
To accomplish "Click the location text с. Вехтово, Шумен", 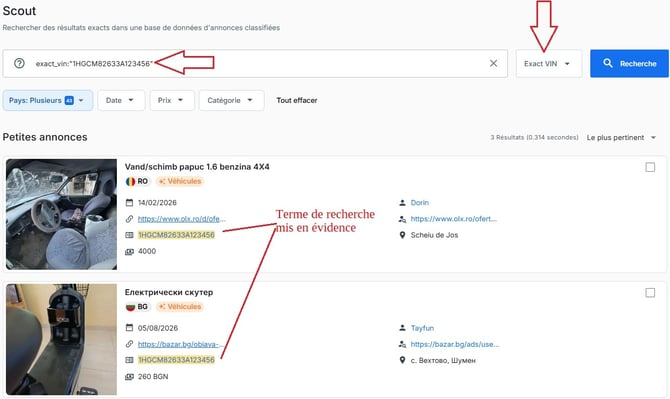I will [443, 360].
